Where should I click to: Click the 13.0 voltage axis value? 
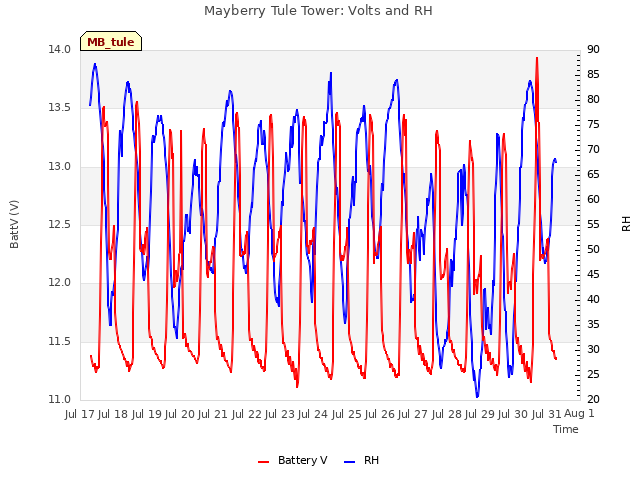60,167
